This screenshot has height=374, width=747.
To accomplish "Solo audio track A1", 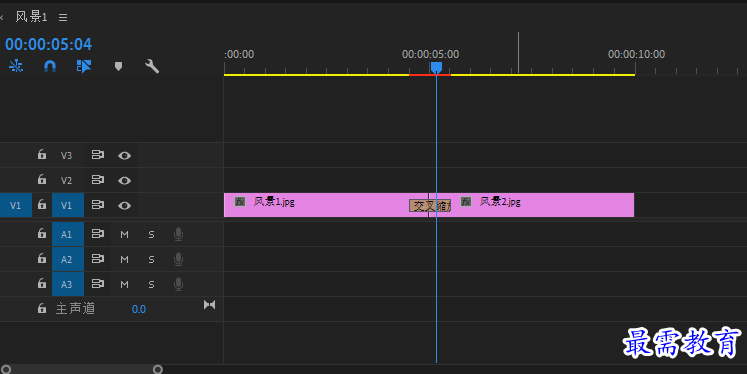I will click(x=151, y=234).
